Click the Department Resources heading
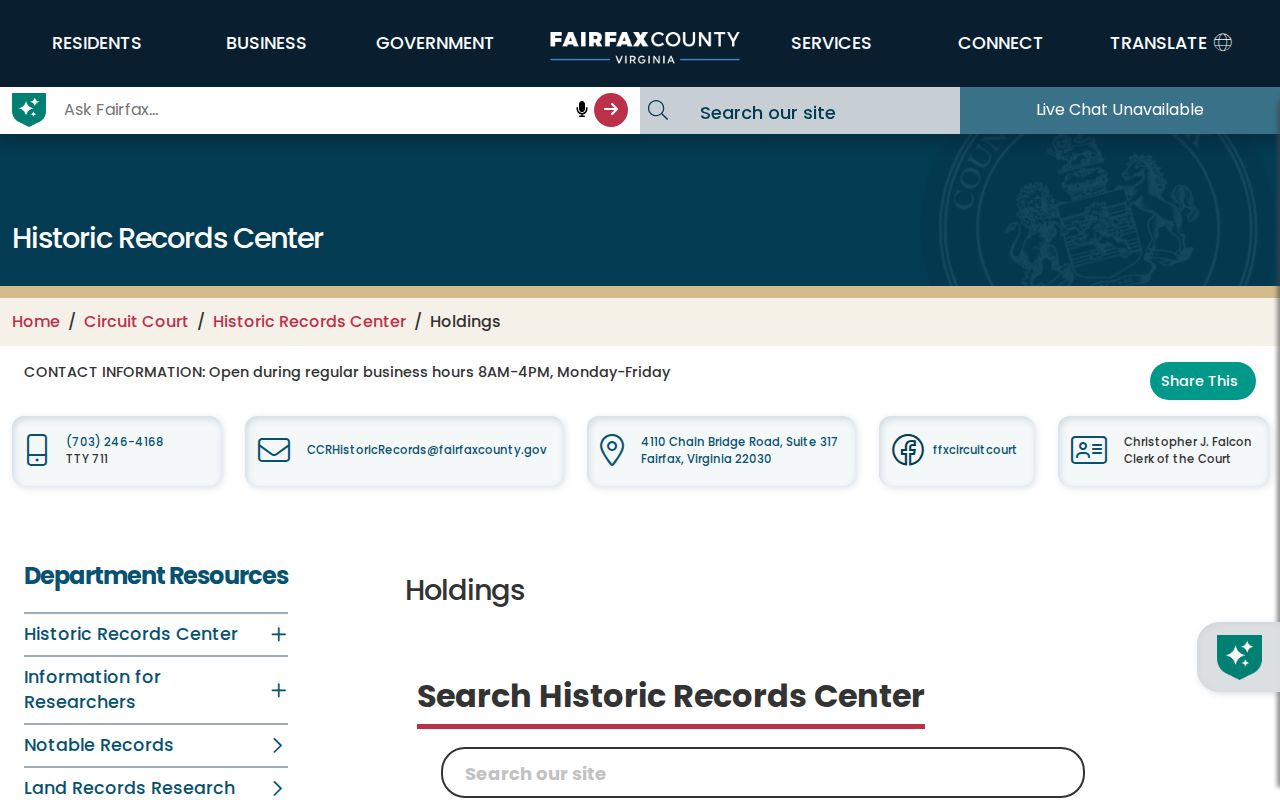 (x=156, y=576)
